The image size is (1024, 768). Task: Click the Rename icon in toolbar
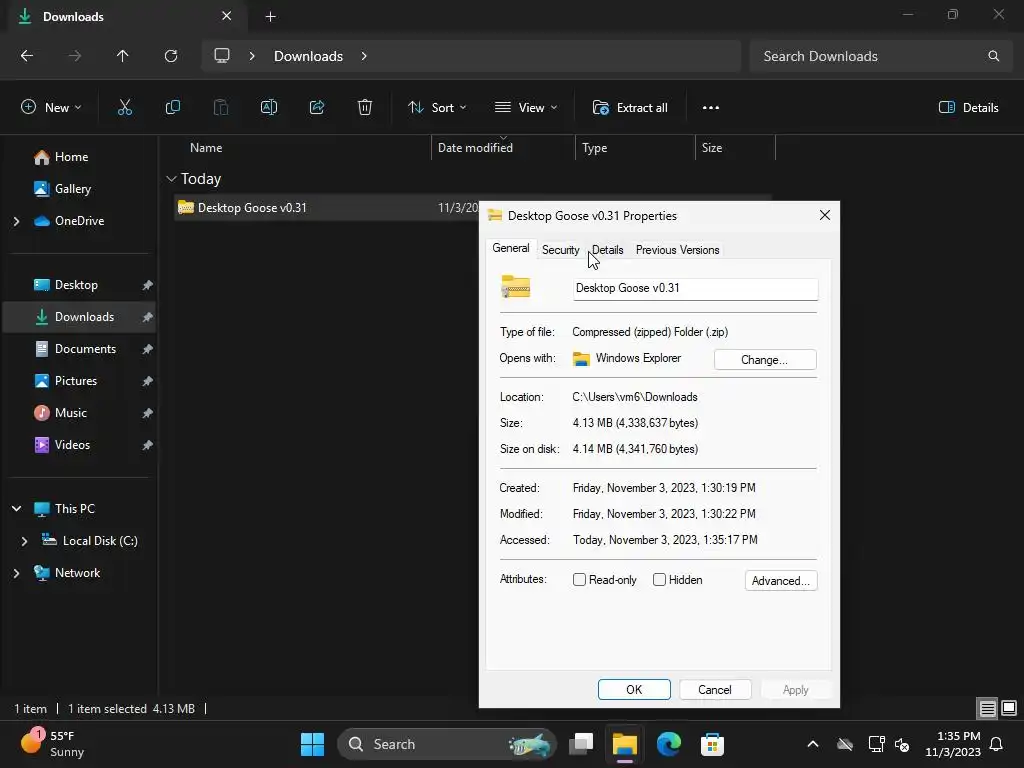tap(269, 108)
